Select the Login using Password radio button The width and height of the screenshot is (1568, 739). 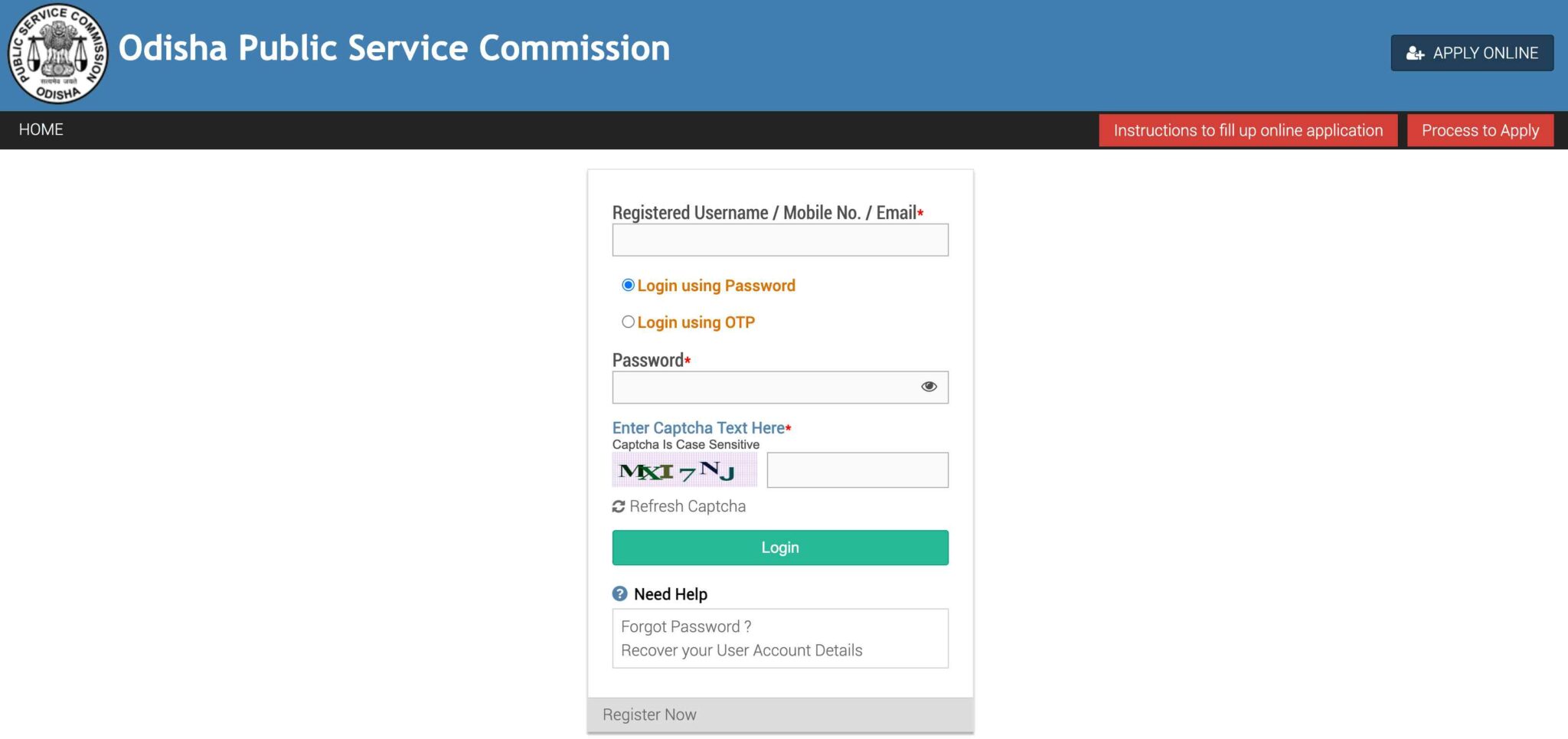(x=628, y=285)
